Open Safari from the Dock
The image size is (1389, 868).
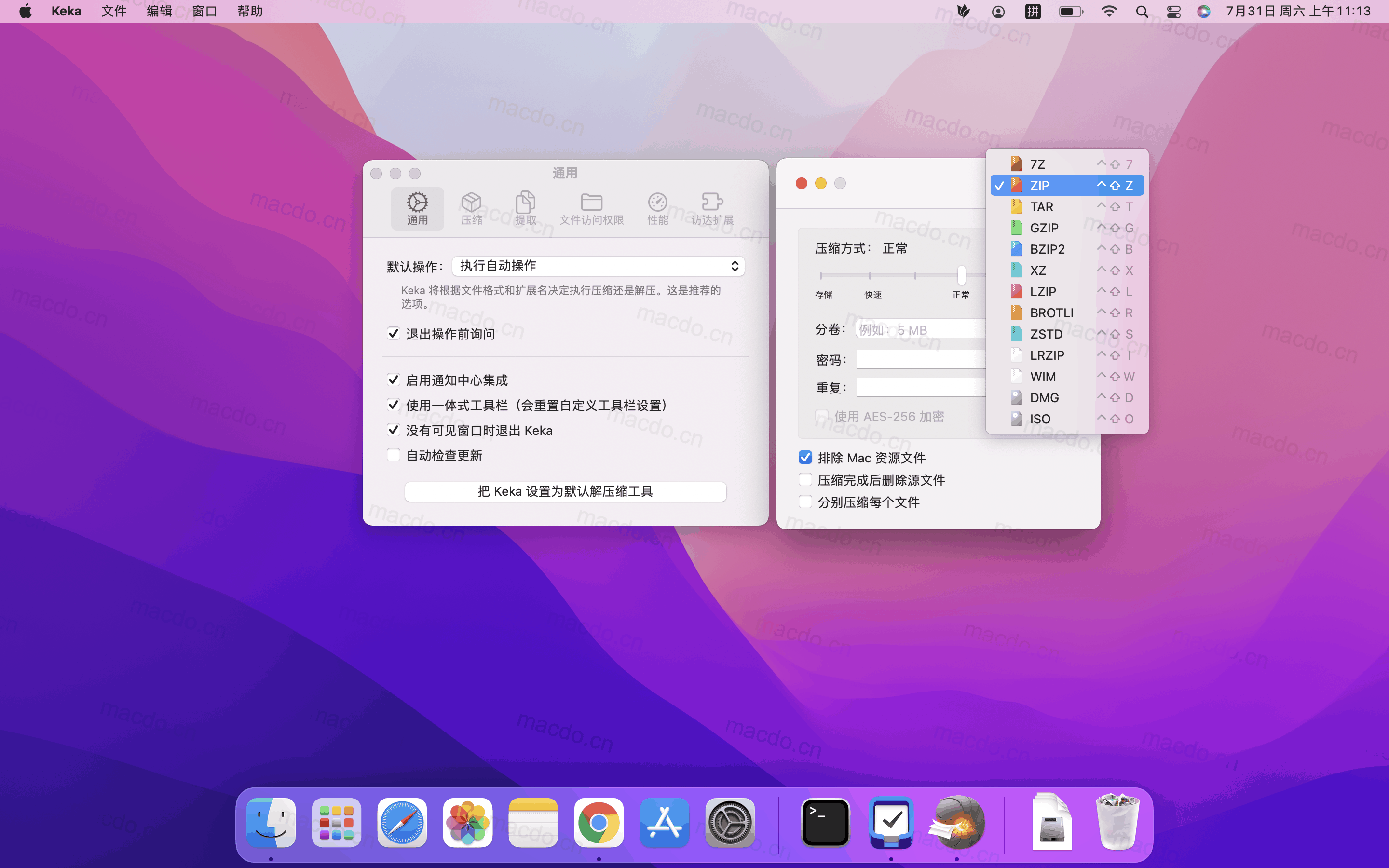[x=402, y=822]
